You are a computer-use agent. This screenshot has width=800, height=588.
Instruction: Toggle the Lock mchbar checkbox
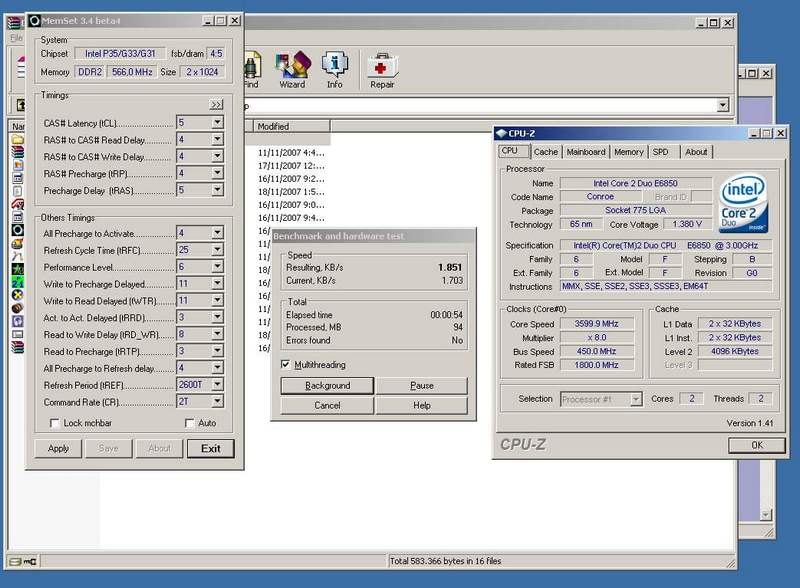[55, 423]
